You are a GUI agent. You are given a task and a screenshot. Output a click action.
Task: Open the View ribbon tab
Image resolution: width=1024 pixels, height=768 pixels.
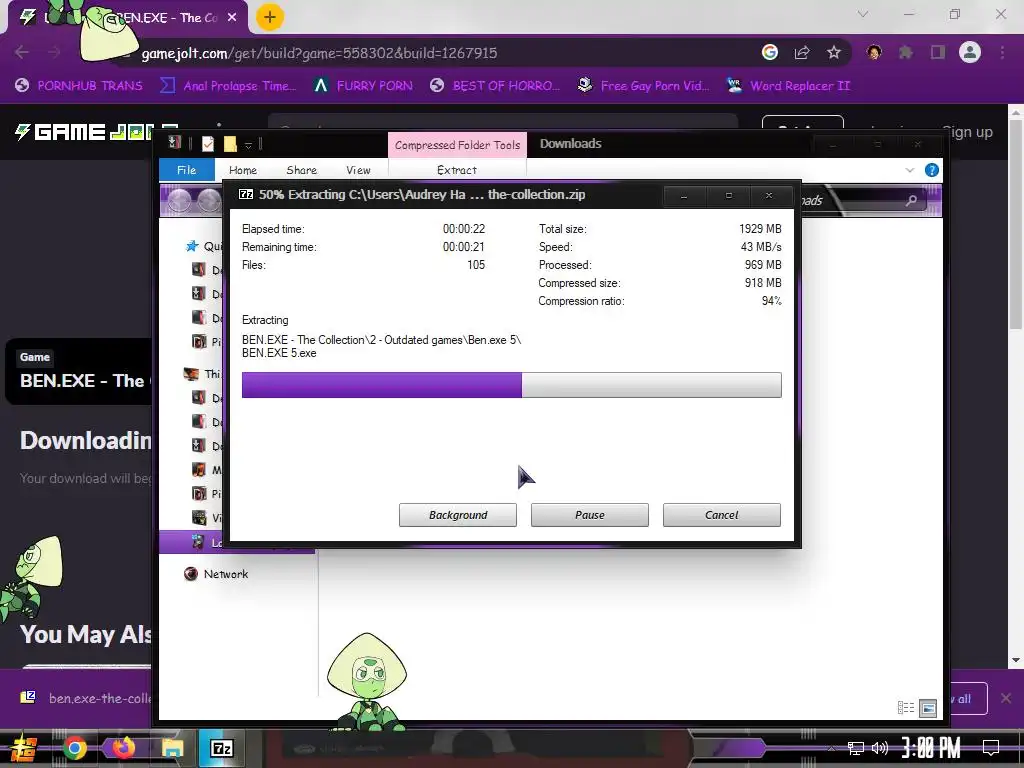(x=358, y=170)
